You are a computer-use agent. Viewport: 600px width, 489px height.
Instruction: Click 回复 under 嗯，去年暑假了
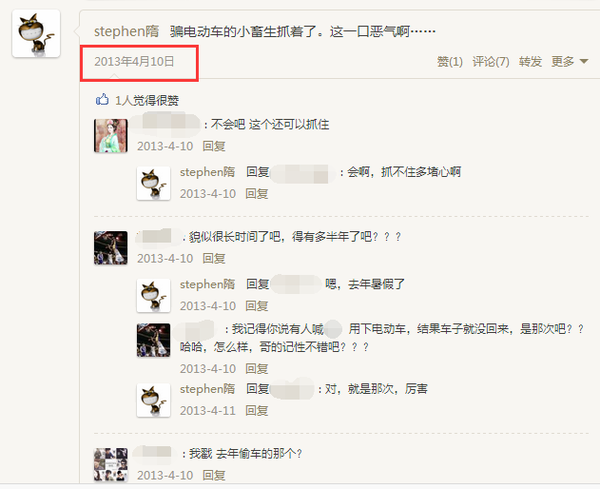256,306
